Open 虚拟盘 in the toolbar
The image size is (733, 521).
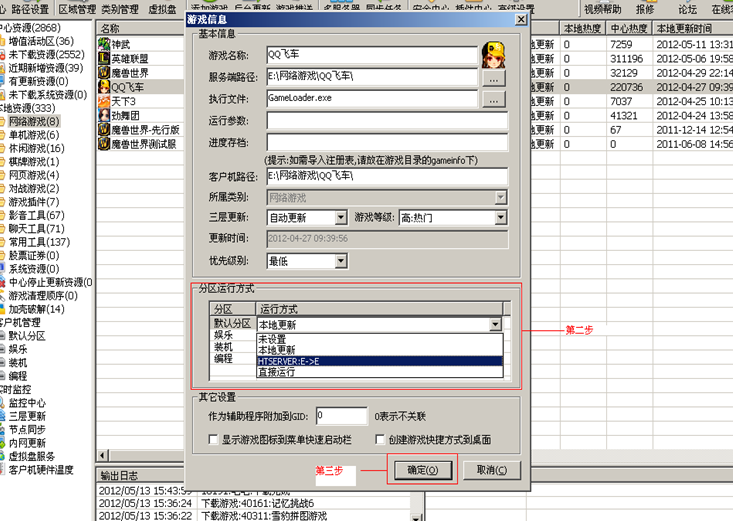click(162, 9)
